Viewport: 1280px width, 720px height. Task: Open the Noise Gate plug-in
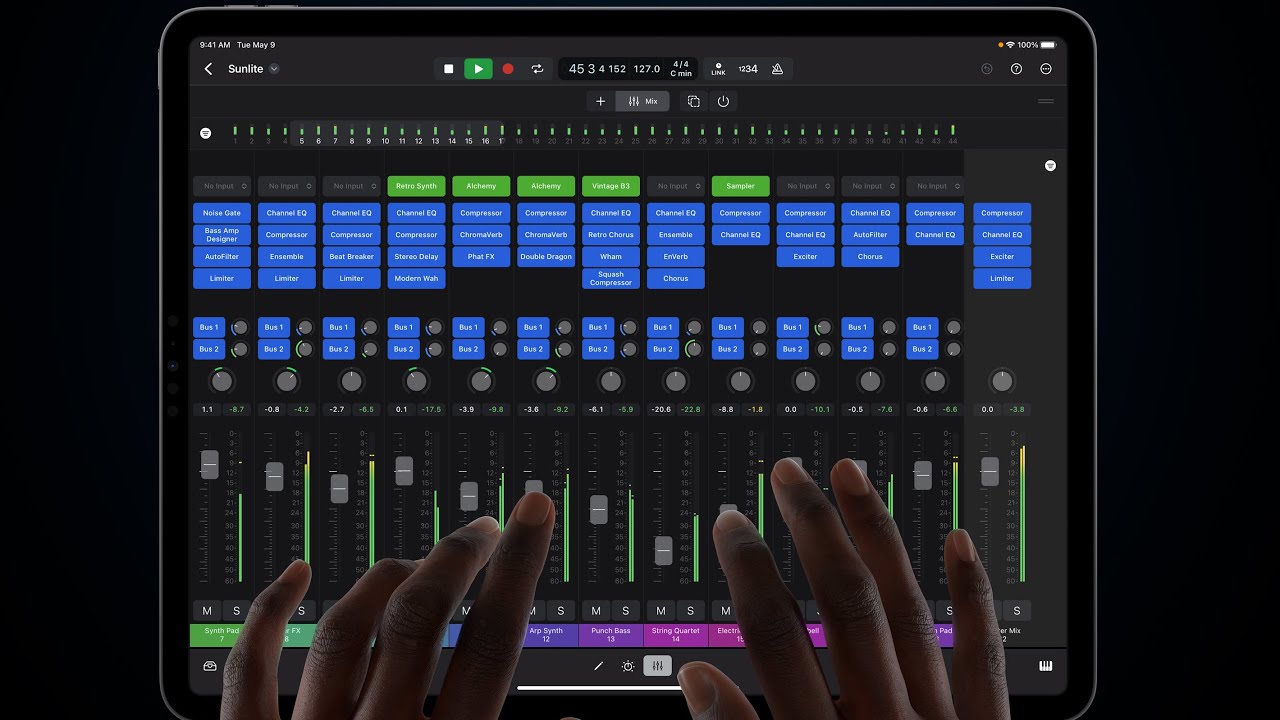222,213
